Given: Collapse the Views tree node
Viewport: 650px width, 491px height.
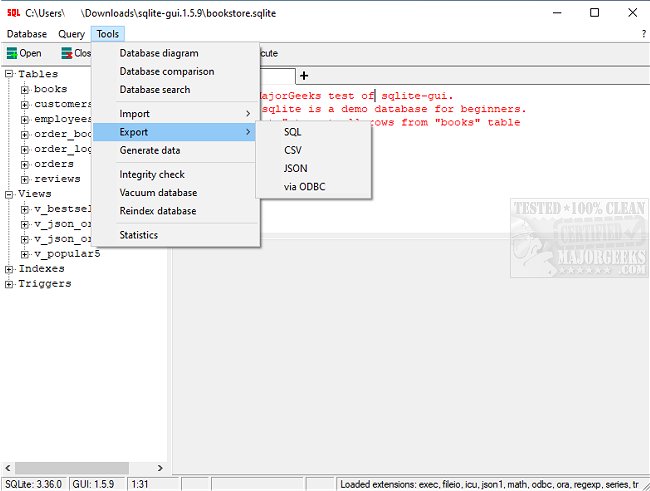Looking at the screenshot, I should click(9, 194).
